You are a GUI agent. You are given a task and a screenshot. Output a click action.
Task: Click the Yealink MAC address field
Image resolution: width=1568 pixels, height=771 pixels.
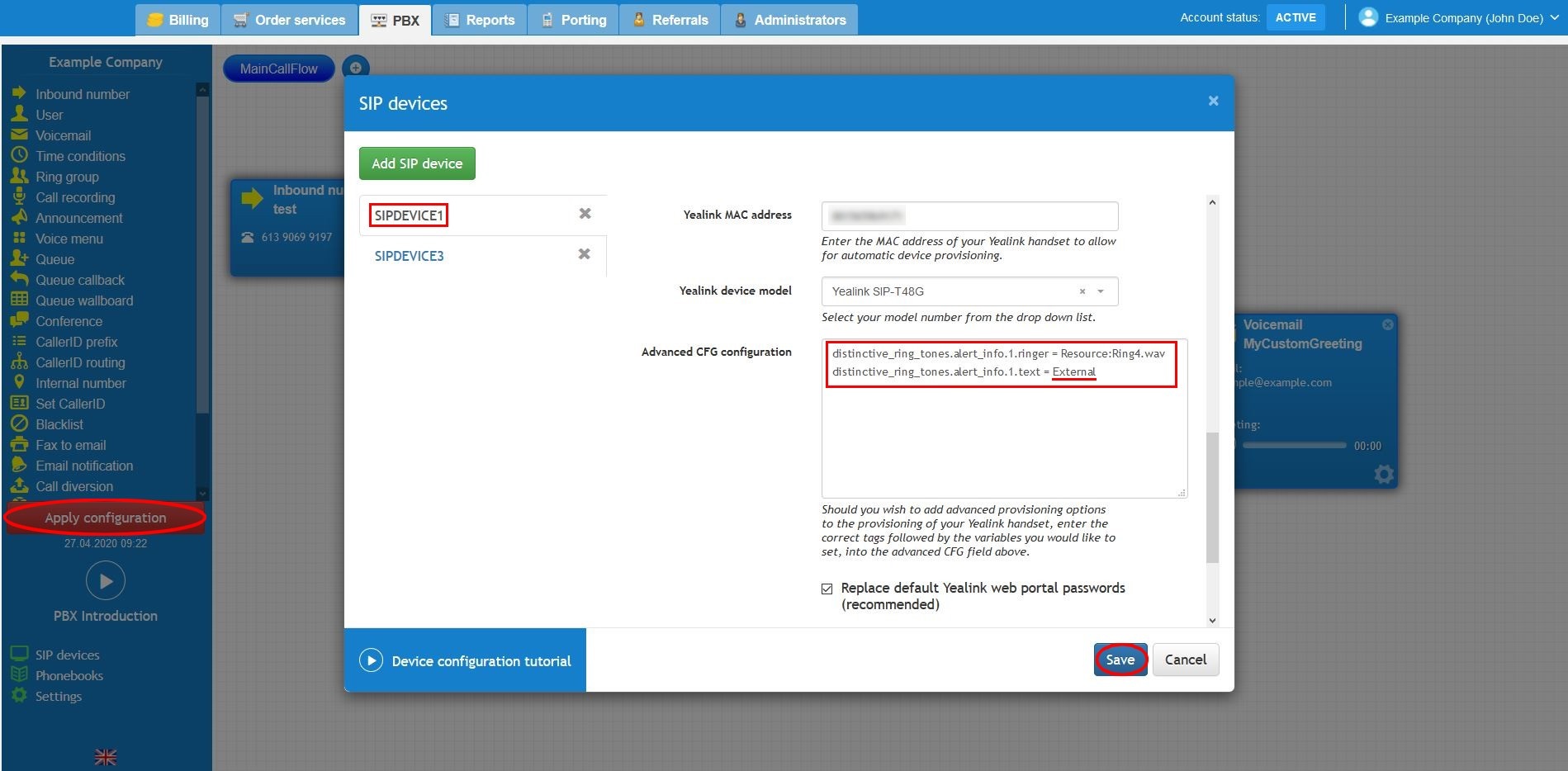tap(969, 216)
